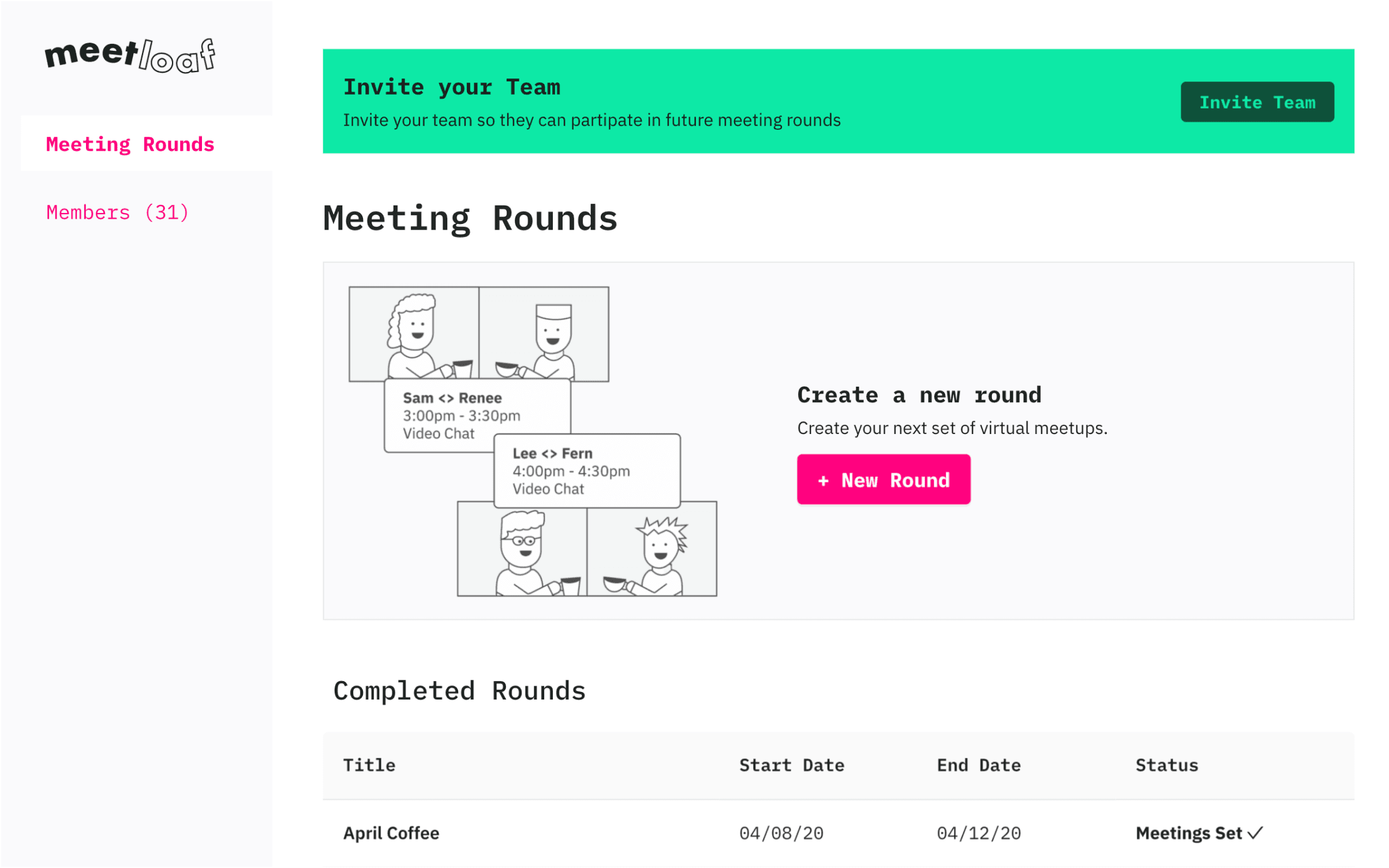
Task: Click the Status column header
Action: click(1167, 765)
